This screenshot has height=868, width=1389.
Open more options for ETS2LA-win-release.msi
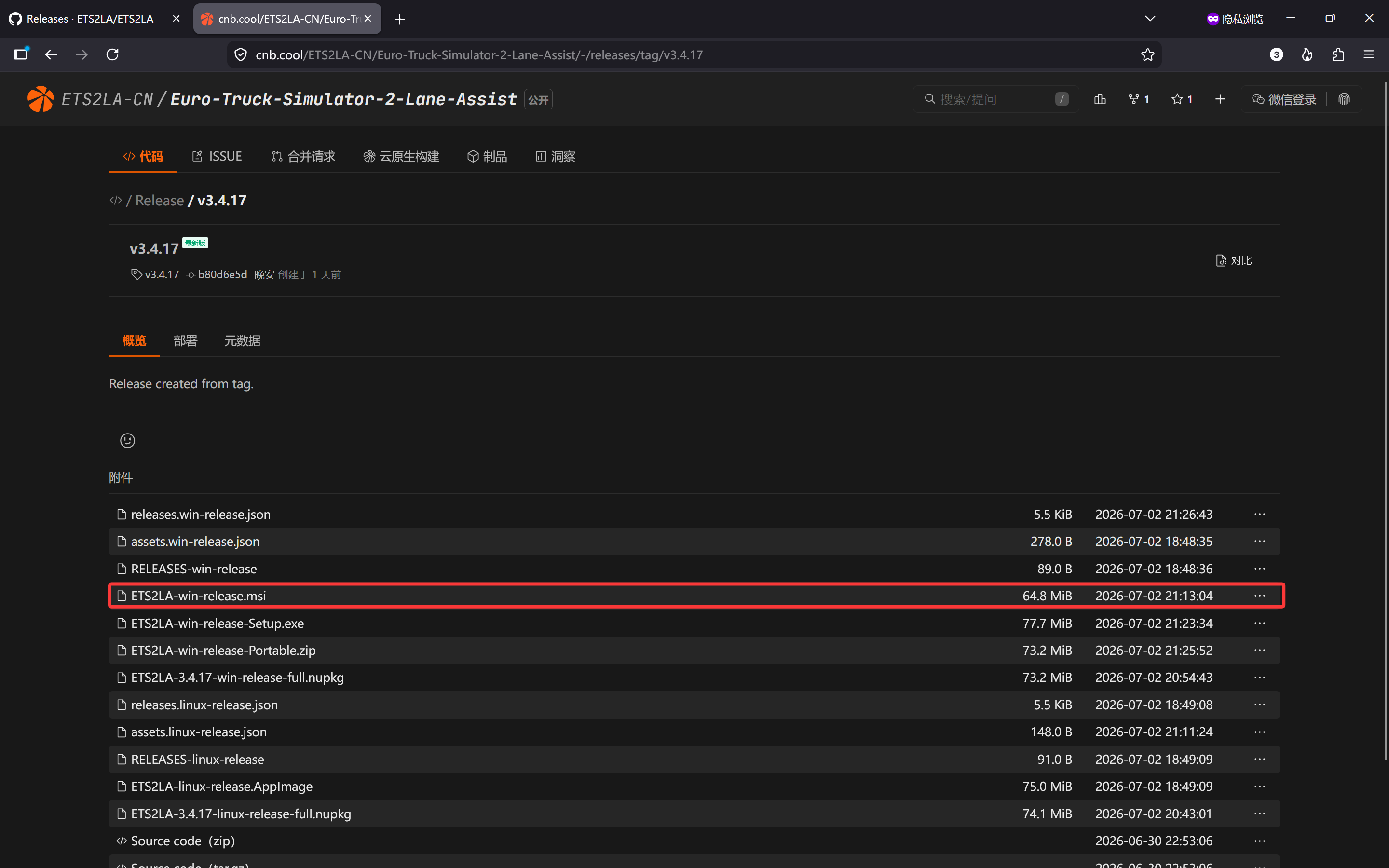click(x=1259, y=596)
